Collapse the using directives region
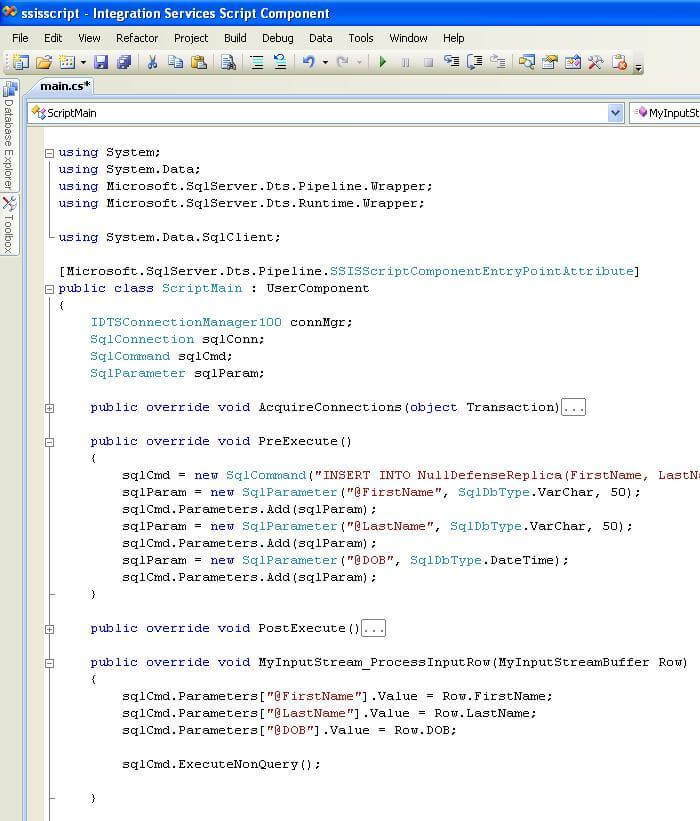 (x=49, y=153)
